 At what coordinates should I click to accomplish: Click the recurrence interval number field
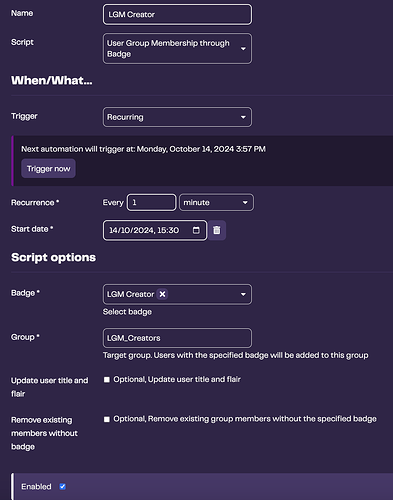(x=152, y=203)
